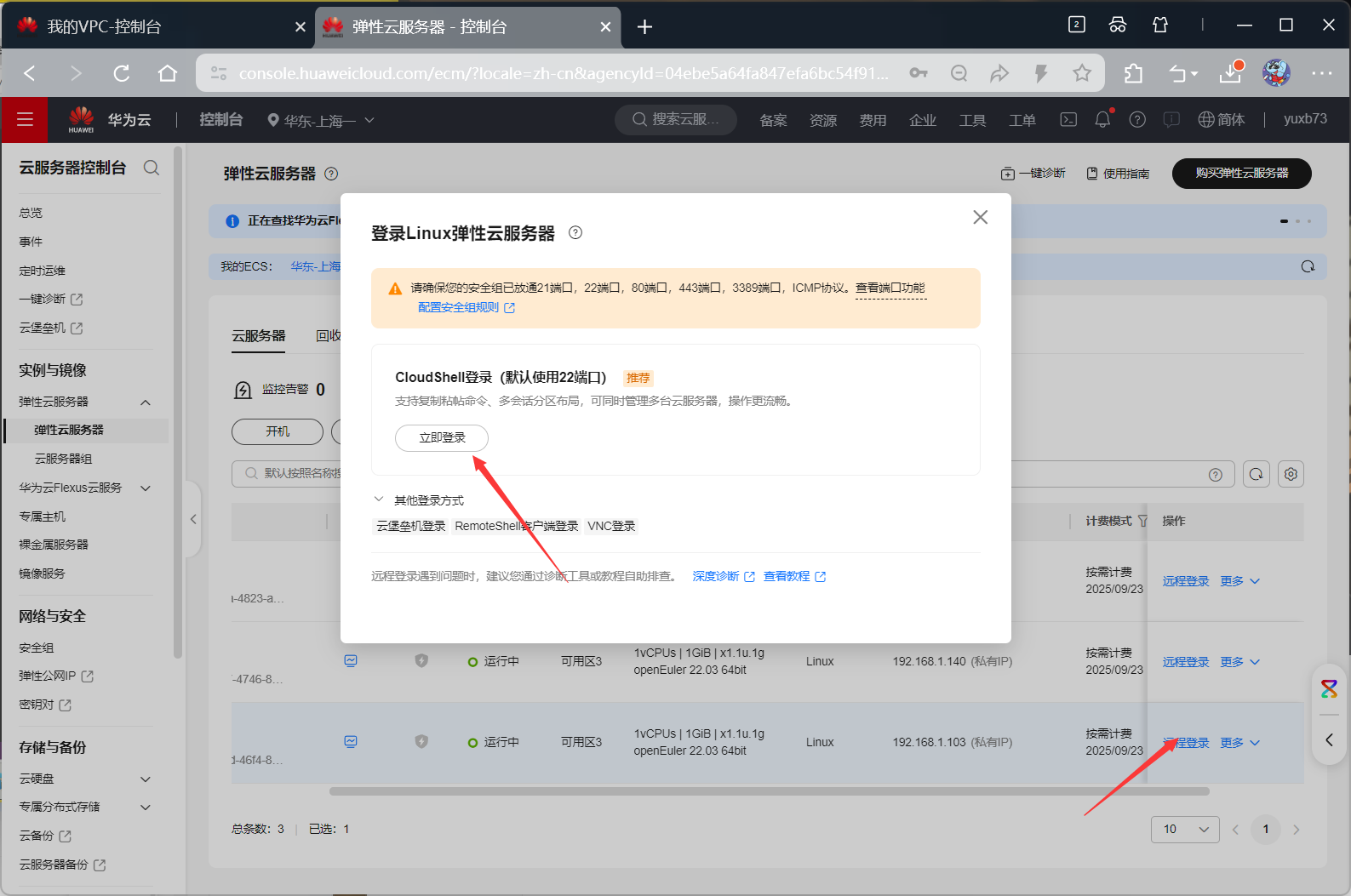The height and width of the screenshot is (896, 1351).
Task: Open the 华东-上海一 region dropdown
Action: pyautogui.click(x=321, y=121)
